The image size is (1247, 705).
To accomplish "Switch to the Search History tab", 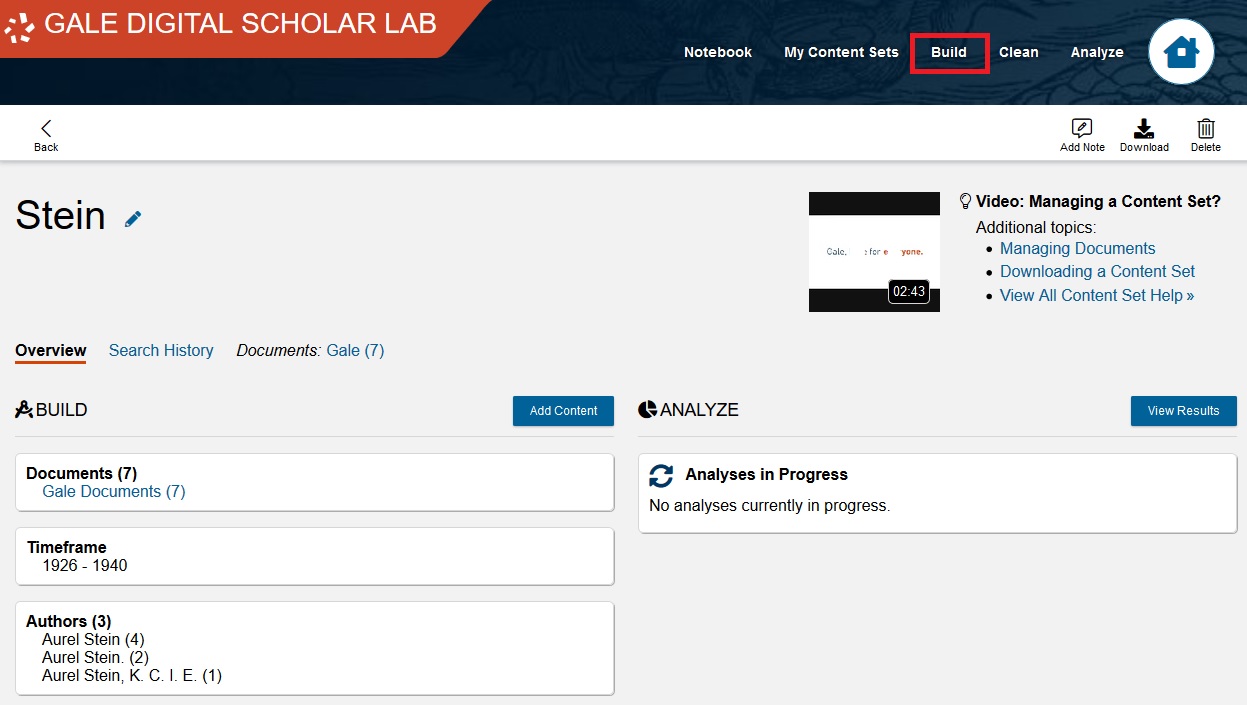I will 161,350.
